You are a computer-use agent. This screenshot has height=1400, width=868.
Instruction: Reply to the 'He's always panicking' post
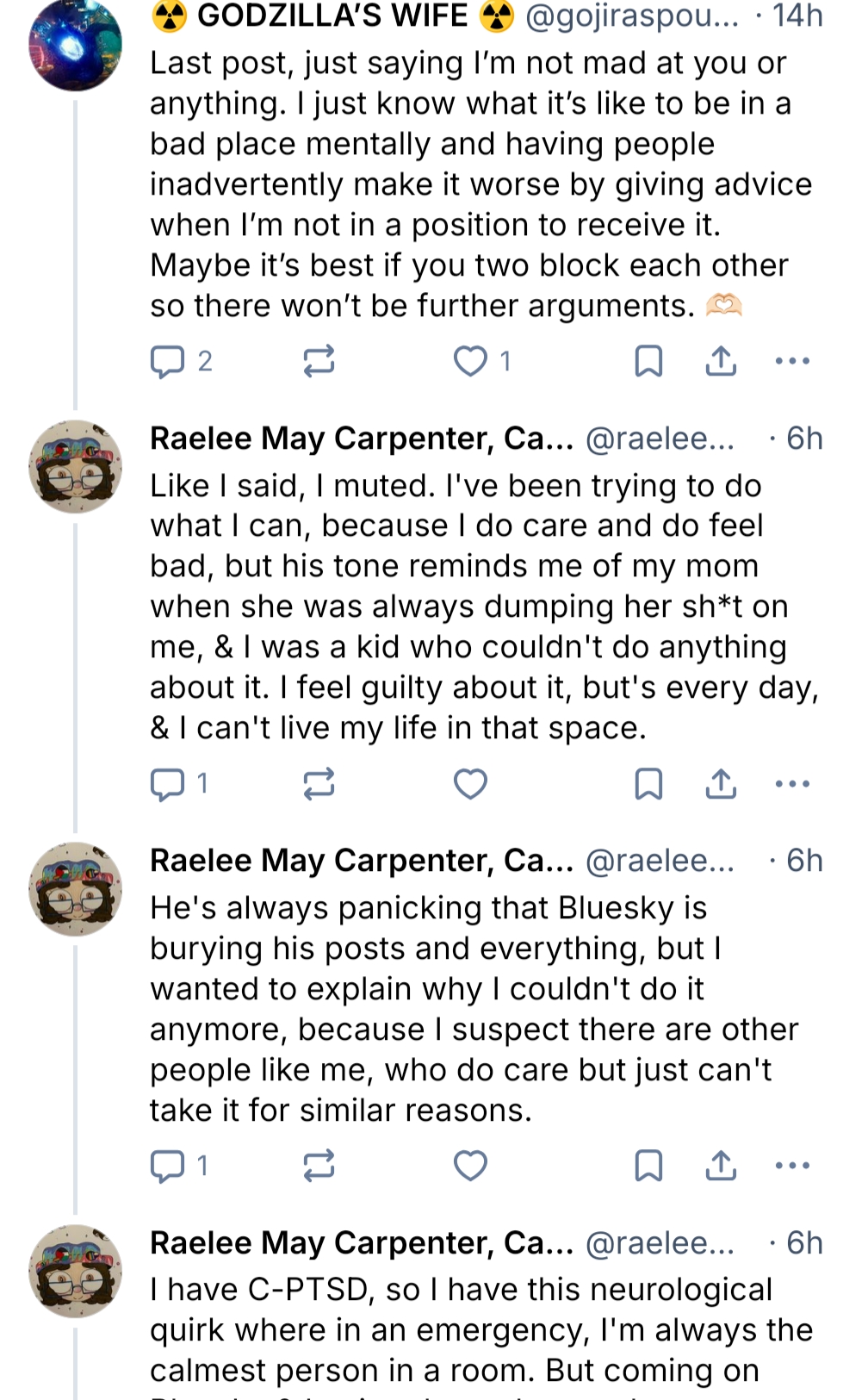(x=168, y=1166)
